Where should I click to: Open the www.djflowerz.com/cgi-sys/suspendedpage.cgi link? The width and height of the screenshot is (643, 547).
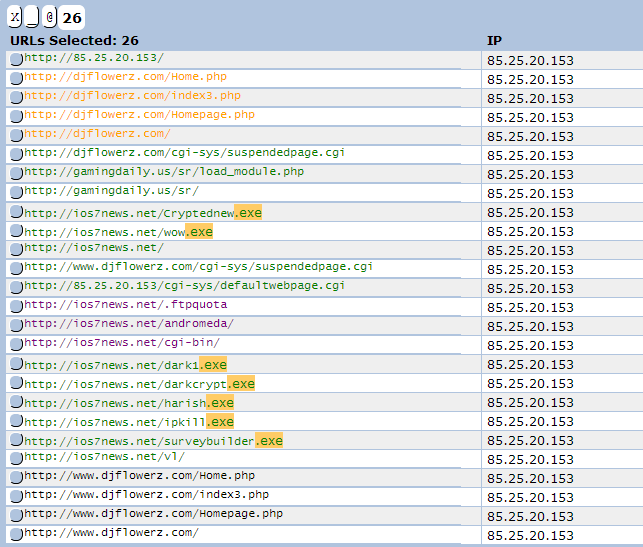[x=198, y=267]
